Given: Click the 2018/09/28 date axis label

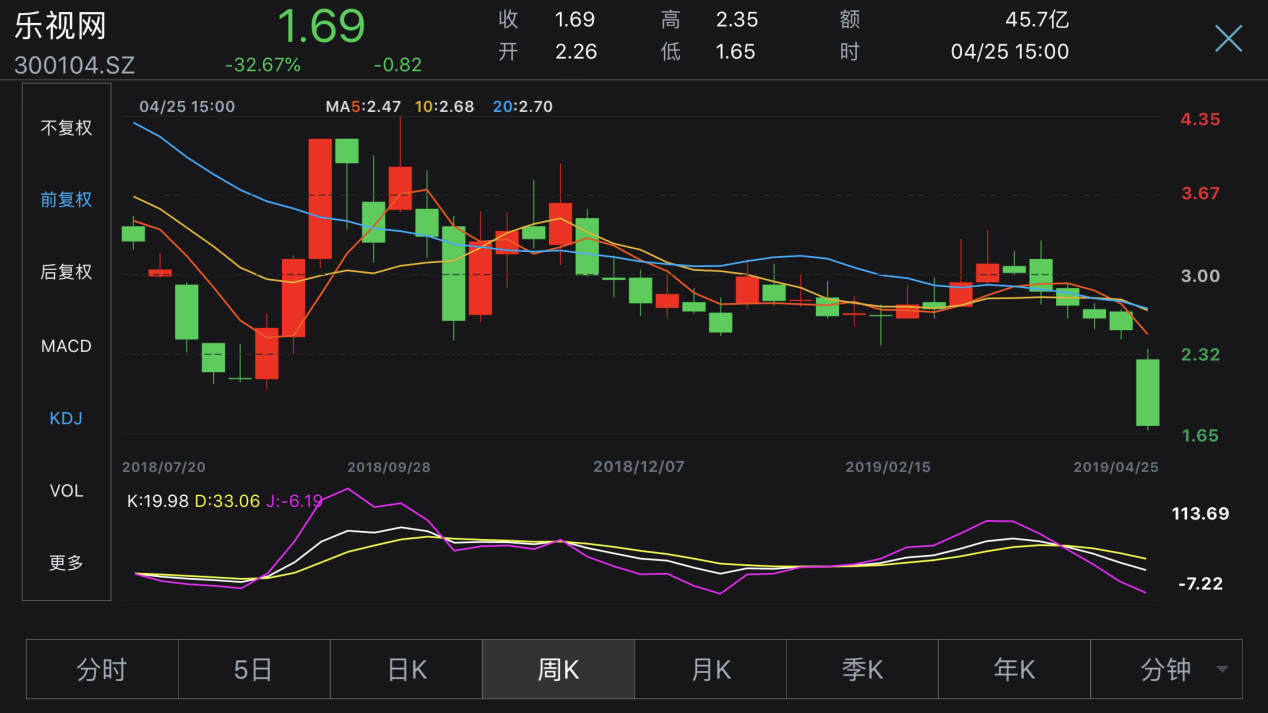Looking at the screenshot, I should (389, 467).
